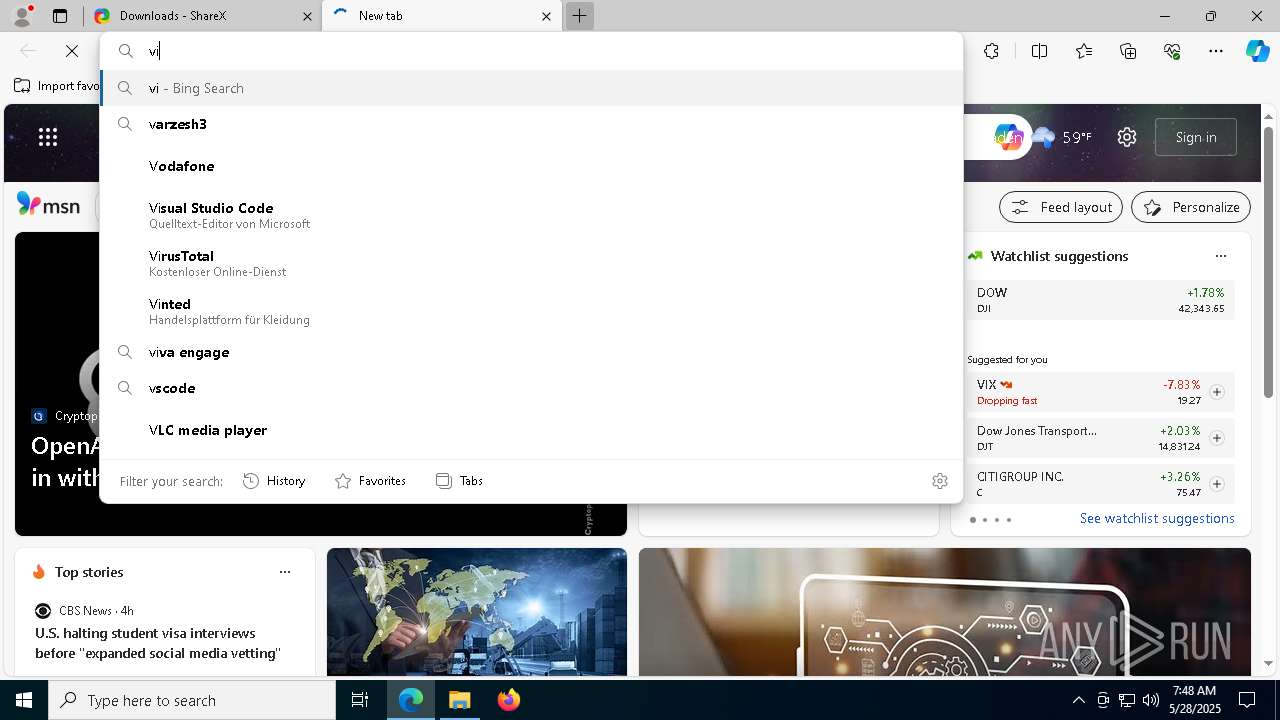The height and width of the screenshot is (720, 1280).
Task: Choose the vscode suggestion
Action: [x=532, y=388]
